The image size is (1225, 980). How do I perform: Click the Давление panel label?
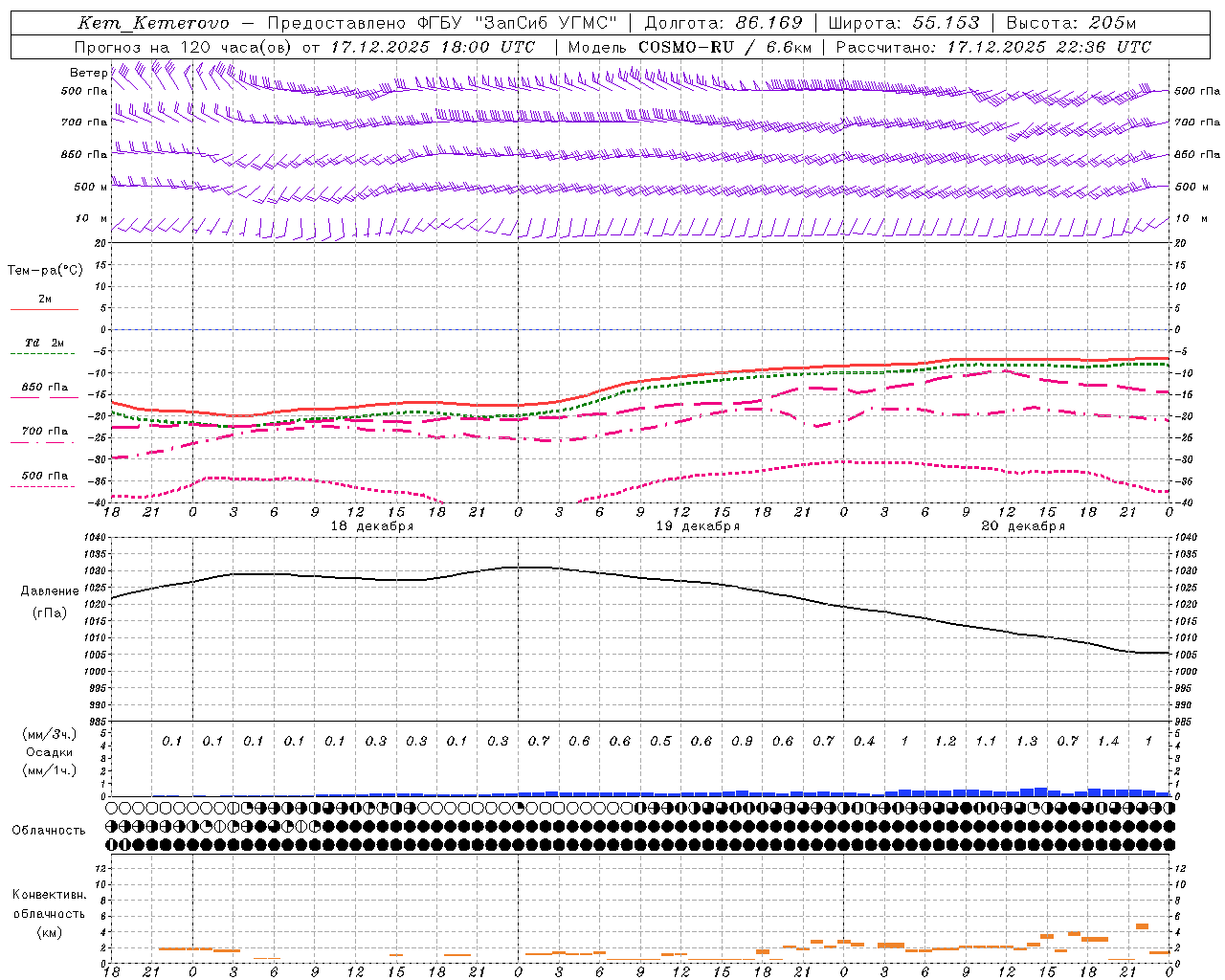point(48,591)
